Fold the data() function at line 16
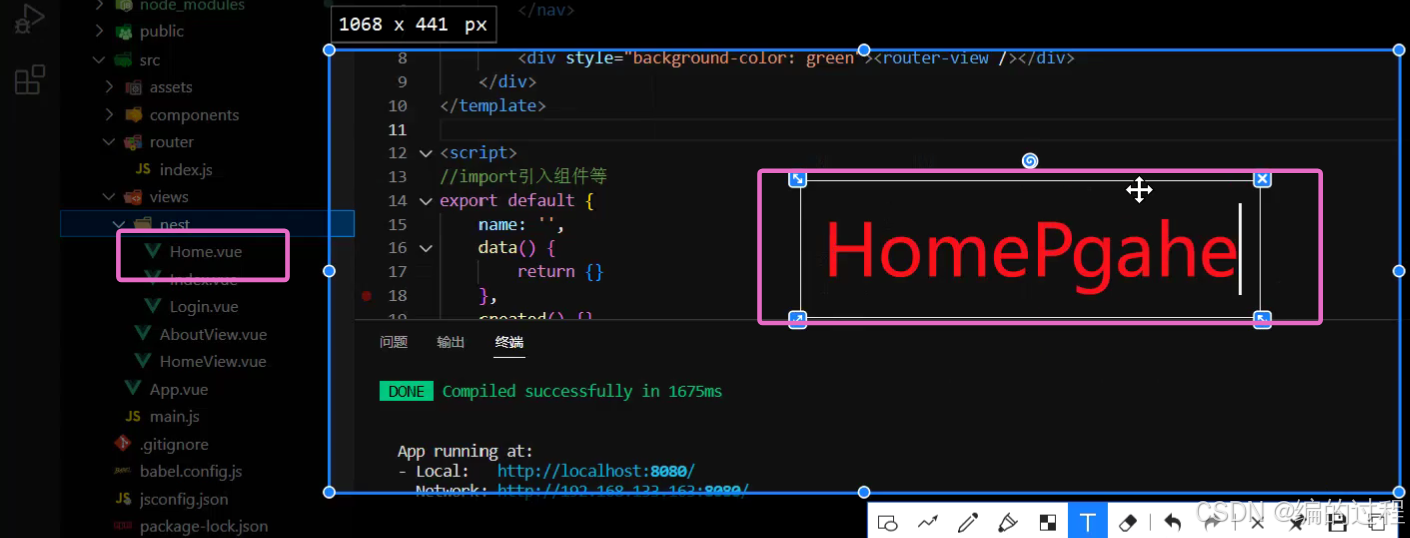This screenshot has width=1410, height=538. [x=427, y=248]
